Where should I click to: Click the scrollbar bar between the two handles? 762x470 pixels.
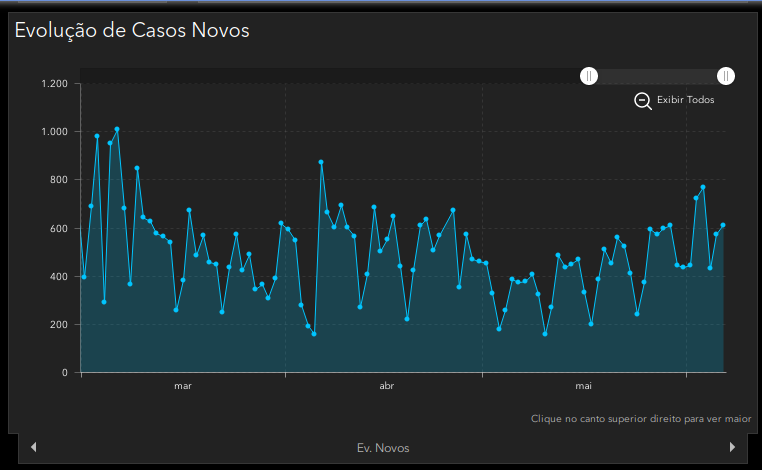(x=658, y=76)
